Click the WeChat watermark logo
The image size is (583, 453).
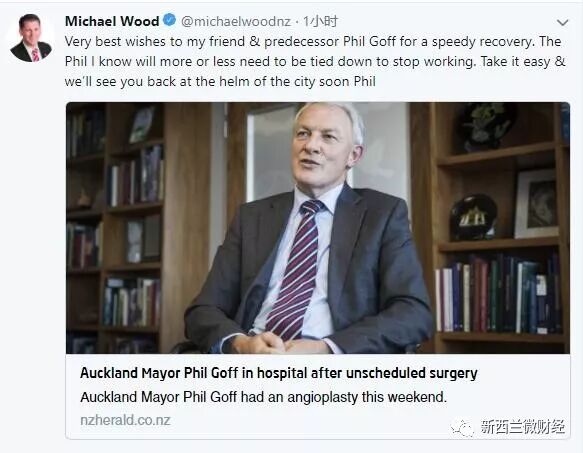(463, 428)
